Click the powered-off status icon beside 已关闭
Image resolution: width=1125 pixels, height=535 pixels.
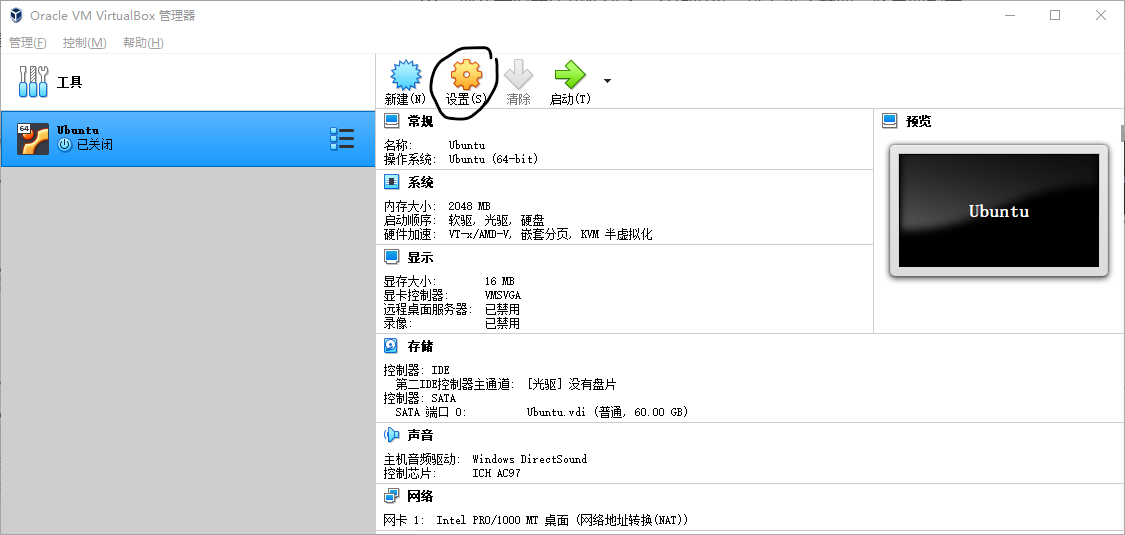[x=65, y=145]
